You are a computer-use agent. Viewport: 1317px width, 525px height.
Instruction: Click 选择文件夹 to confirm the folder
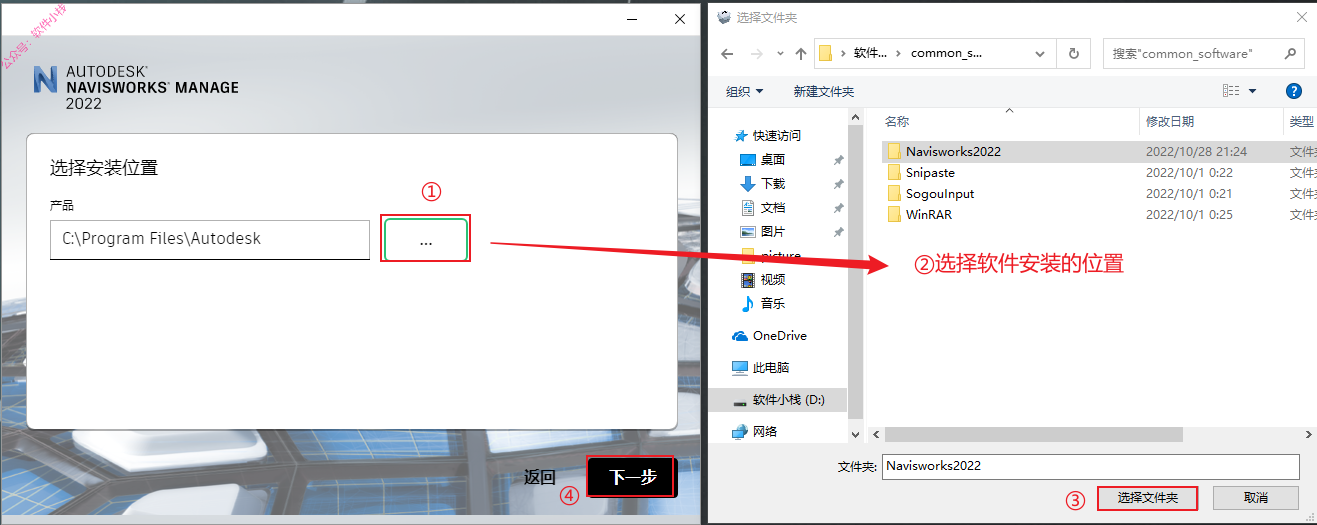point(1148,497)
